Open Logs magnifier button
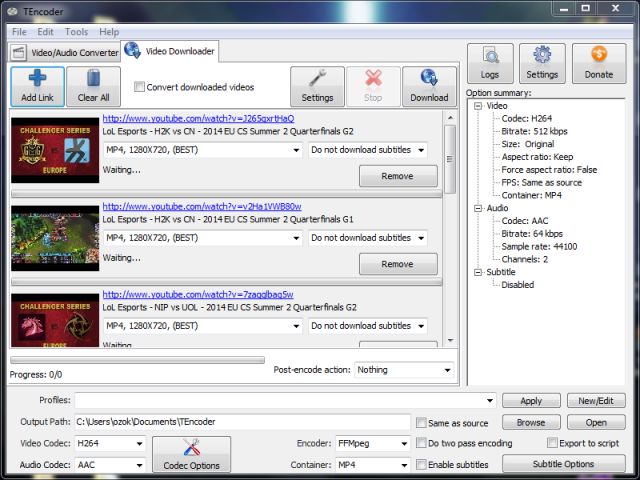The width and height of the screenshot is (640, 480). click(490, 63)
